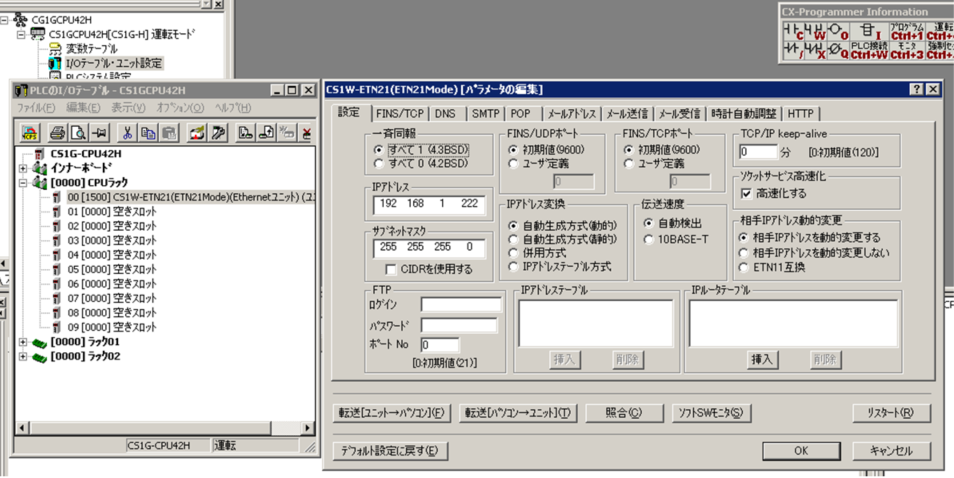Screen dimensions: 954x478
Task: Click the プログラム Ctrl+1 cell
Action: [x=907, y=31]
